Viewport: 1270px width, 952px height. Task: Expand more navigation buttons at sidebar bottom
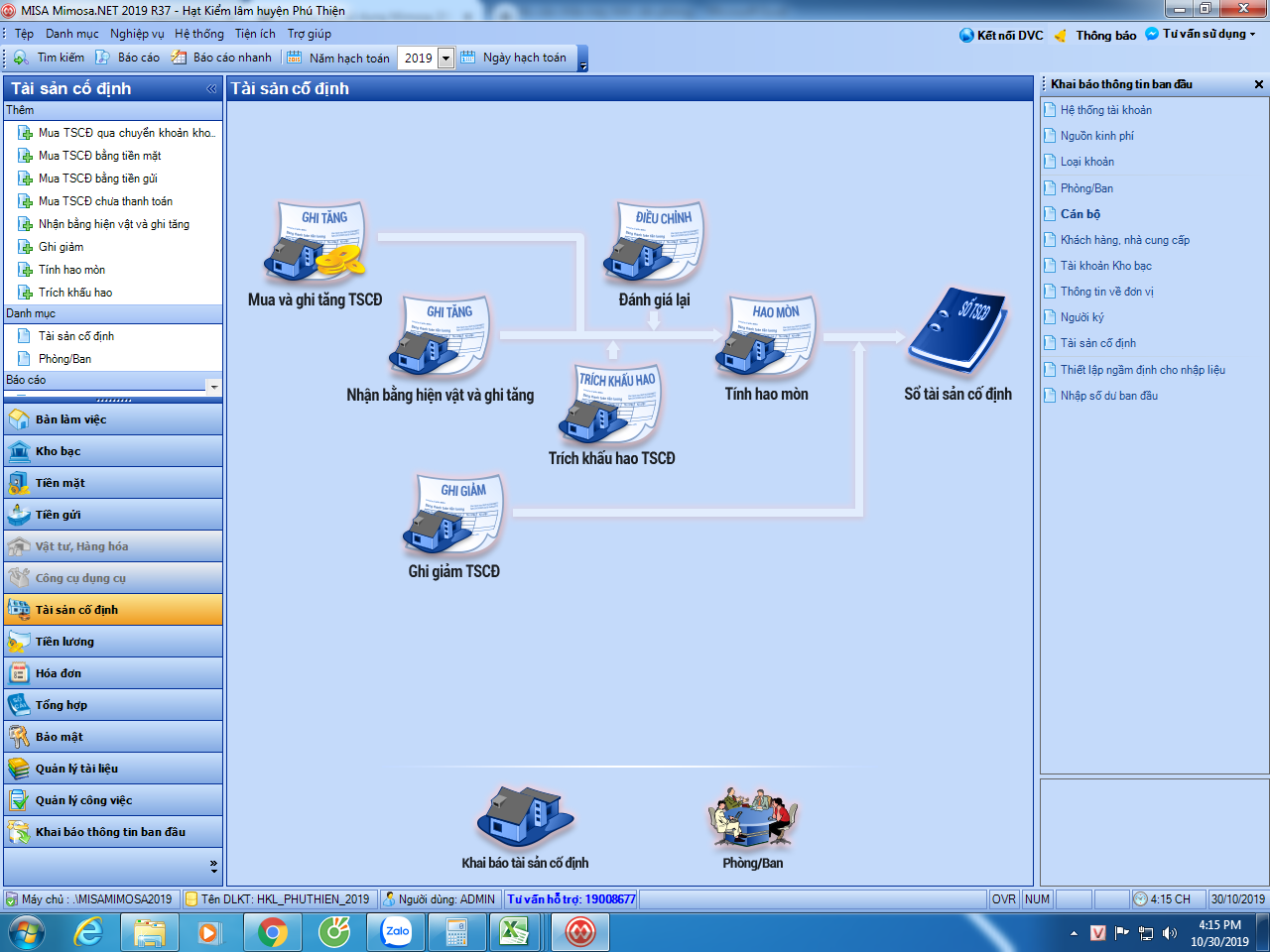[213, 866]
